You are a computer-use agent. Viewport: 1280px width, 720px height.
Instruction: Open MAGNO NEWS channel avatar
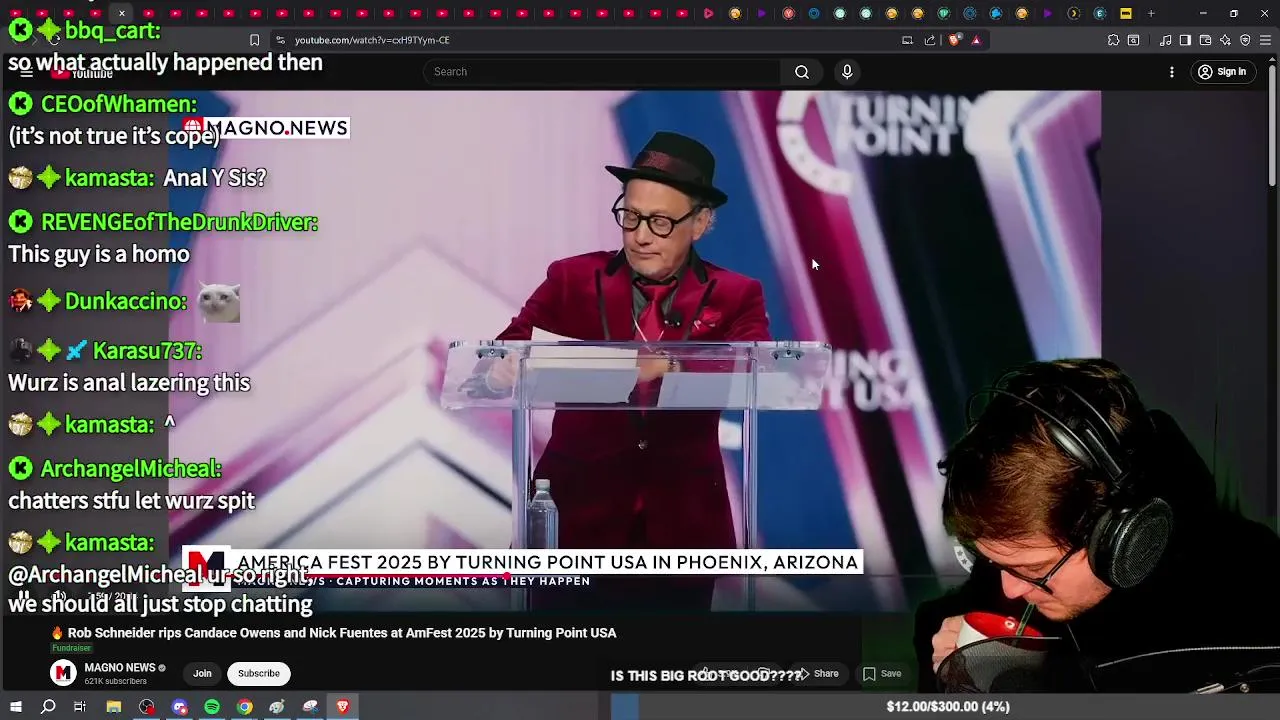(x=63, y=674)
